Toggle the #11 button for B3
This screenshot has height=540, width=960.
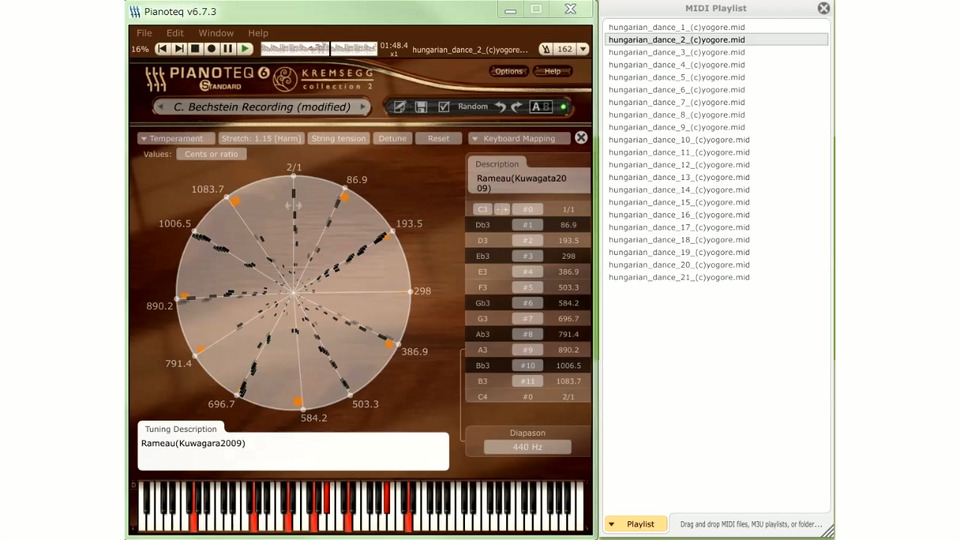click(527, 381)
